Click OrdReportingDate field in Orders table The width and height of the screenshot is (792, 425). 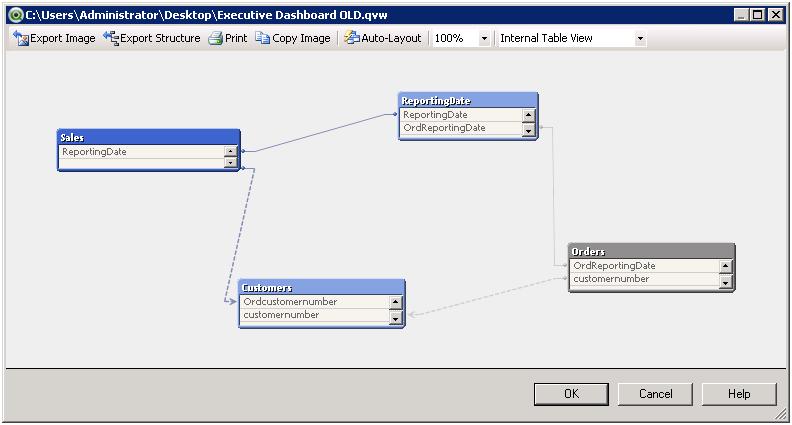(645, 265)
